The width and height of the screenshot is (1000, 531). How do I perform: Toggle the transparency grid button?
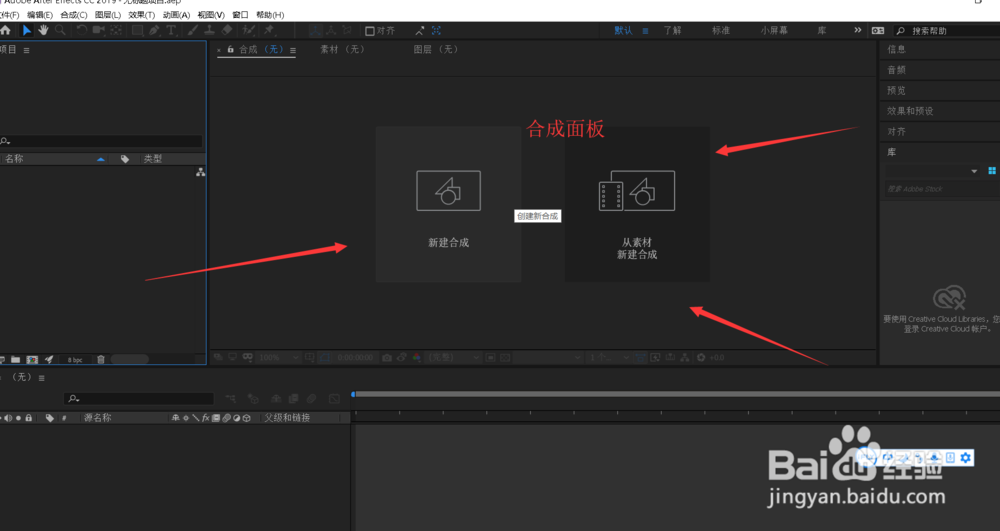point(505,358)
